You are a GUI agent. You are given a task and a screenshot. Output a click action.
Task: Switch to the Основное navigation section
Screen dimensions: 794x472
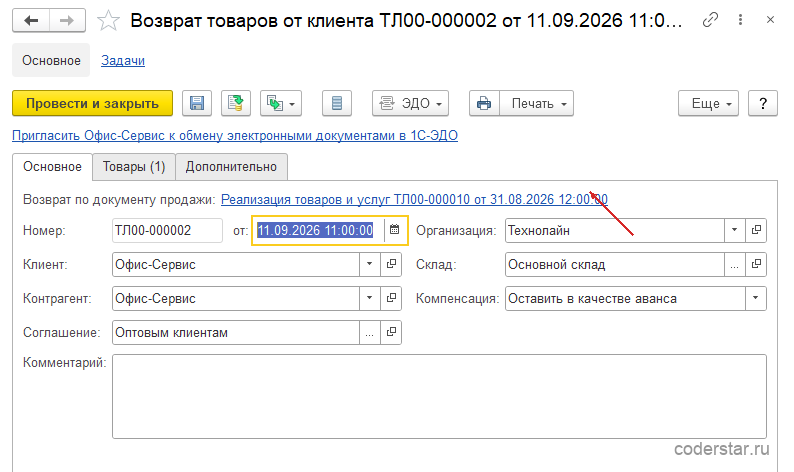coord(51,60)
